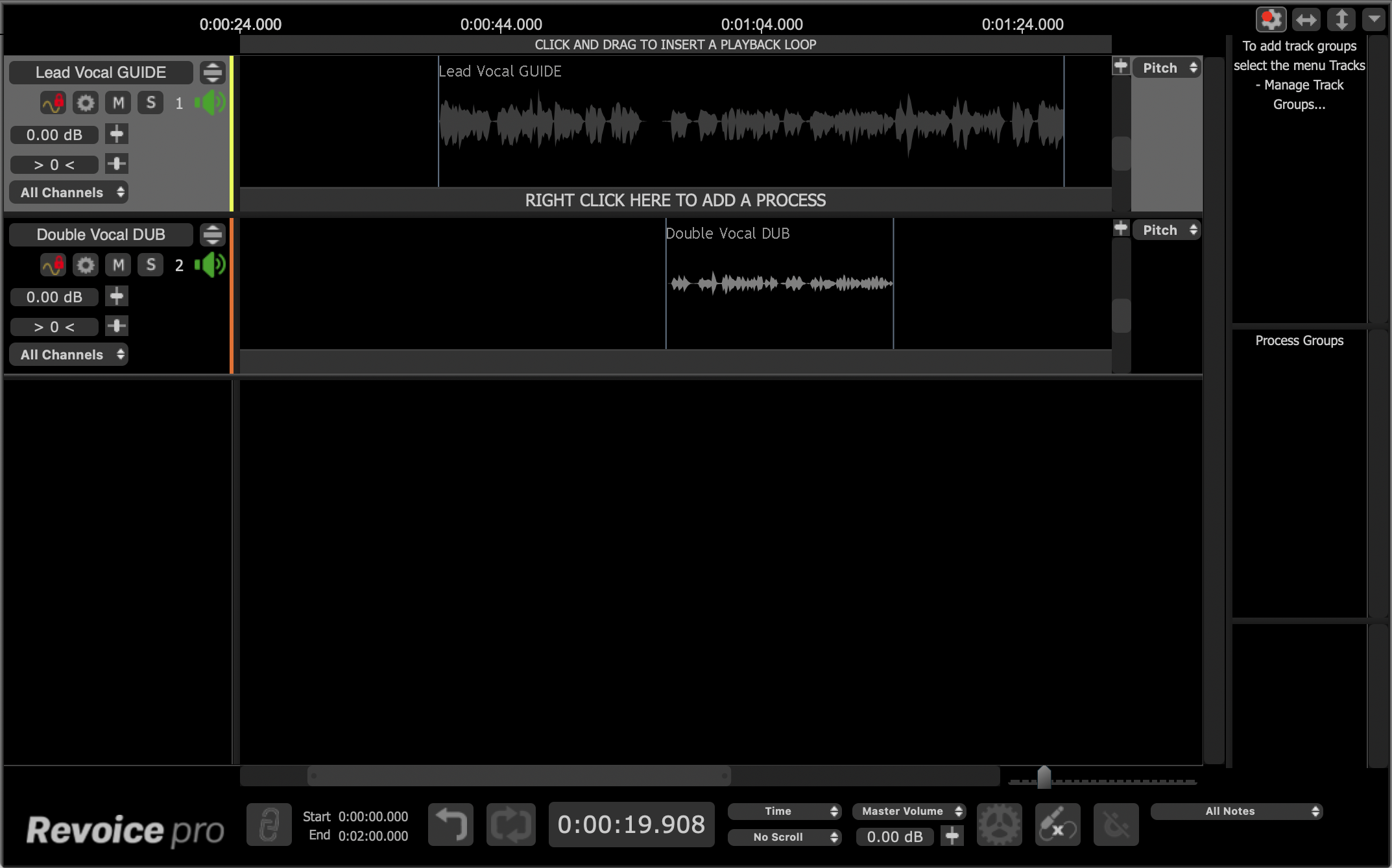Toggle the loop playback button

[x=510, y=825]
